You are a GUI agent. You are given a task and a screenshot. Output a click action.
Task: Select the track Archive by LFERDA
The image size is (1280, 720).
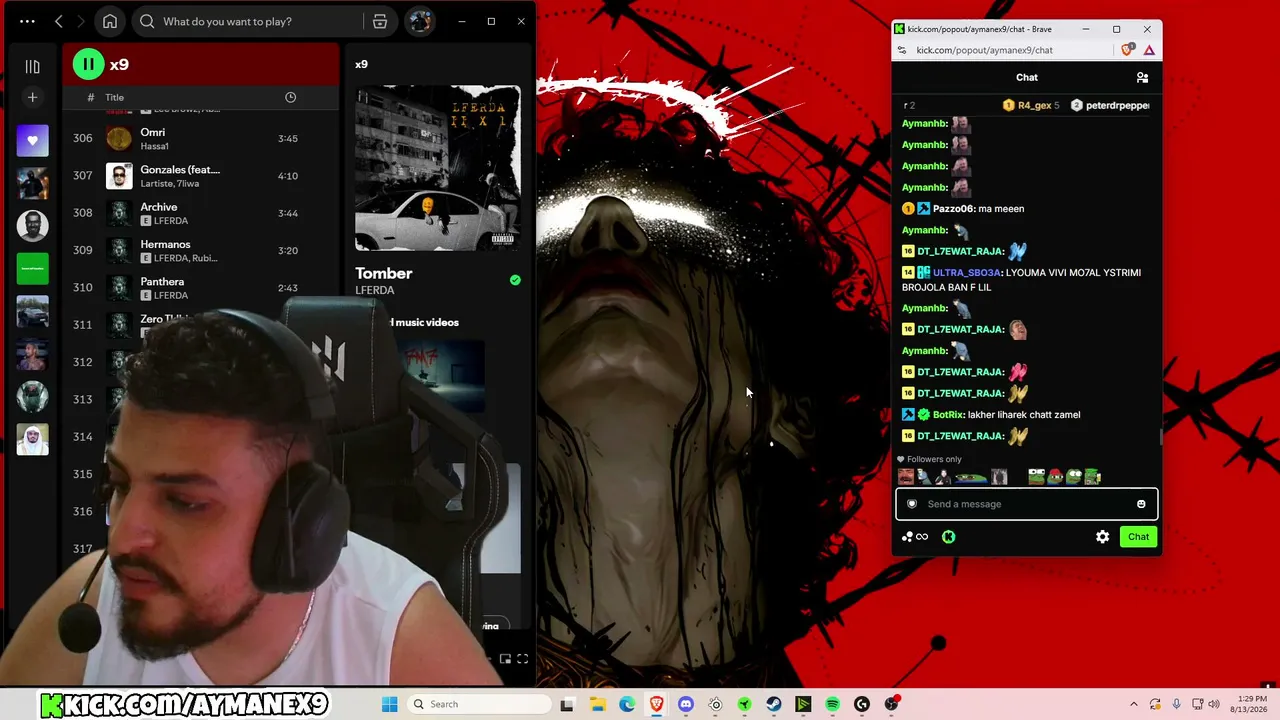200,213
